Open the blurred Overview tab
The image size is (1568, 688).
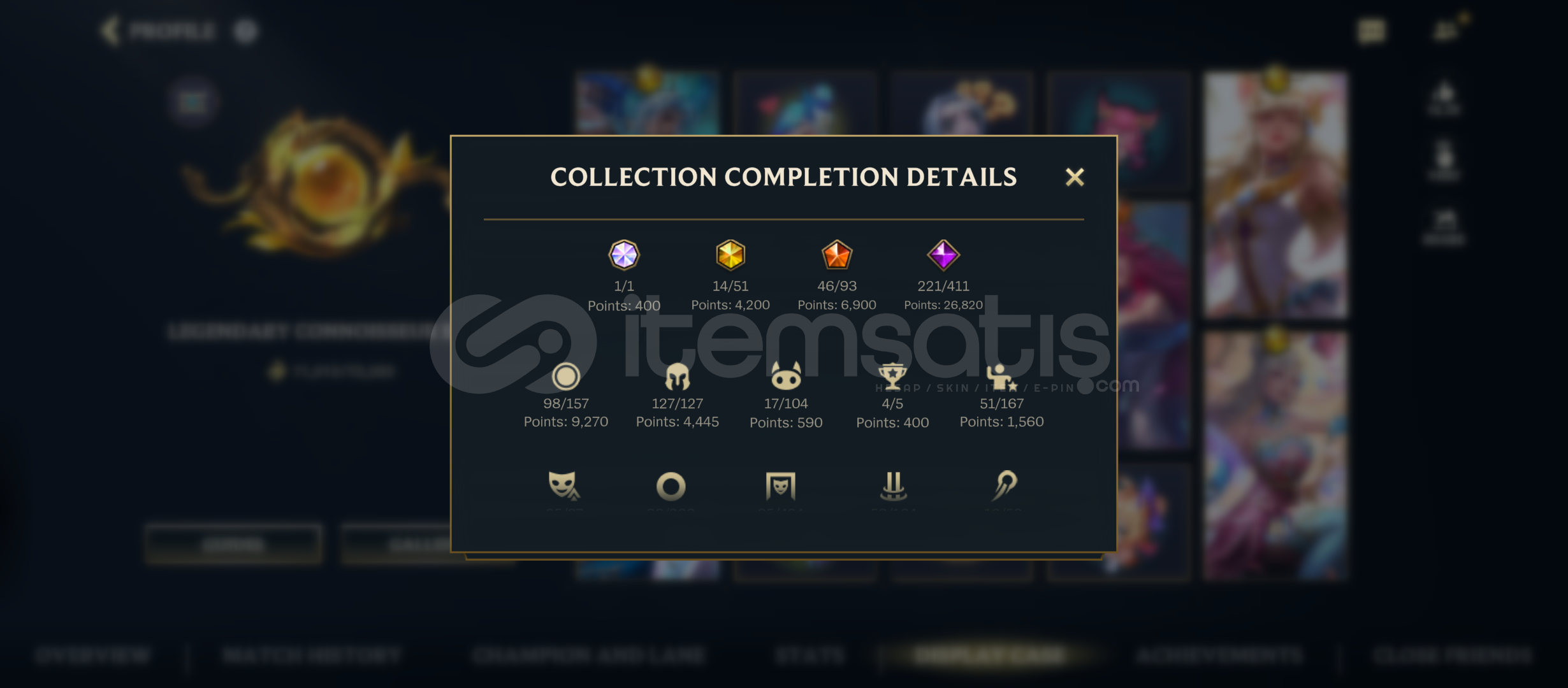(93, 656)
